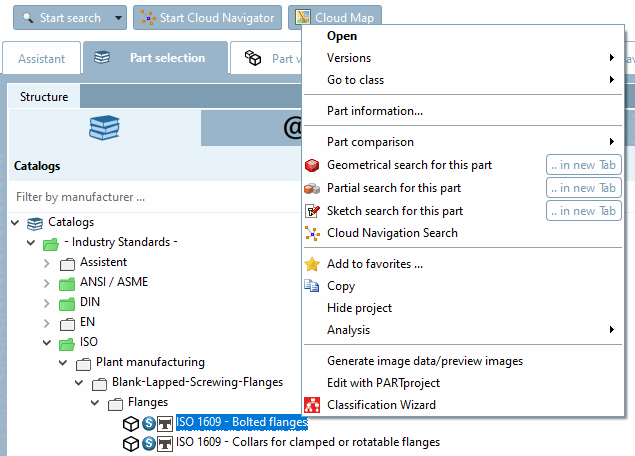Select ISO 1609 Collars for clamped flanges
The height and width of the screenshot is (456, 635).
pyautogui.click(x=307, y=442)
